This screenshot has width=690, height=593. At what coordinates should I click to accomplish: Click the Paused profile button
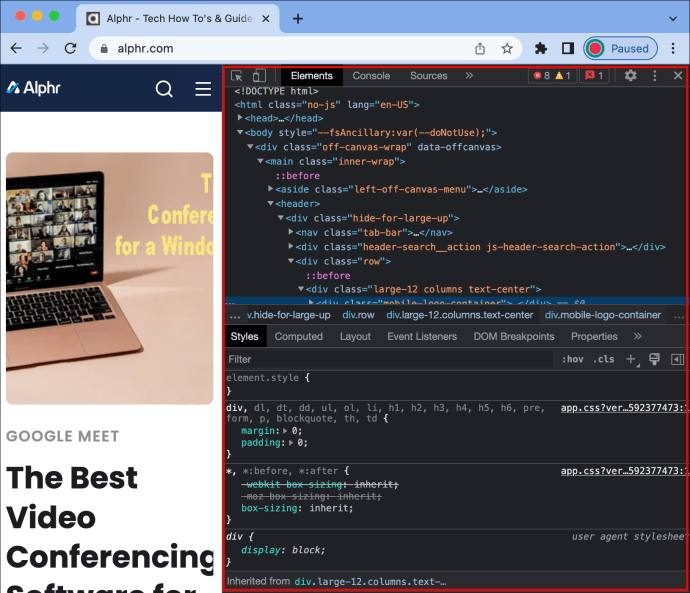coord(620,48)
